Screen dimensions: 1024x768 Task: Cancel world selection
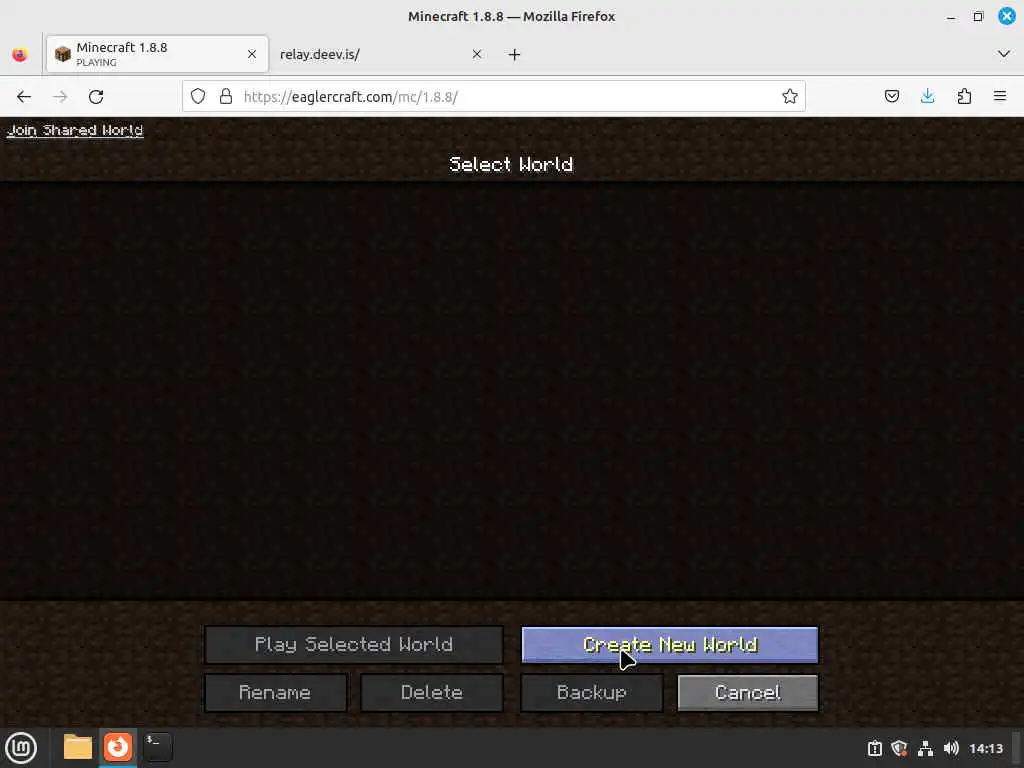pyautogui.click(x=748, y=692)
